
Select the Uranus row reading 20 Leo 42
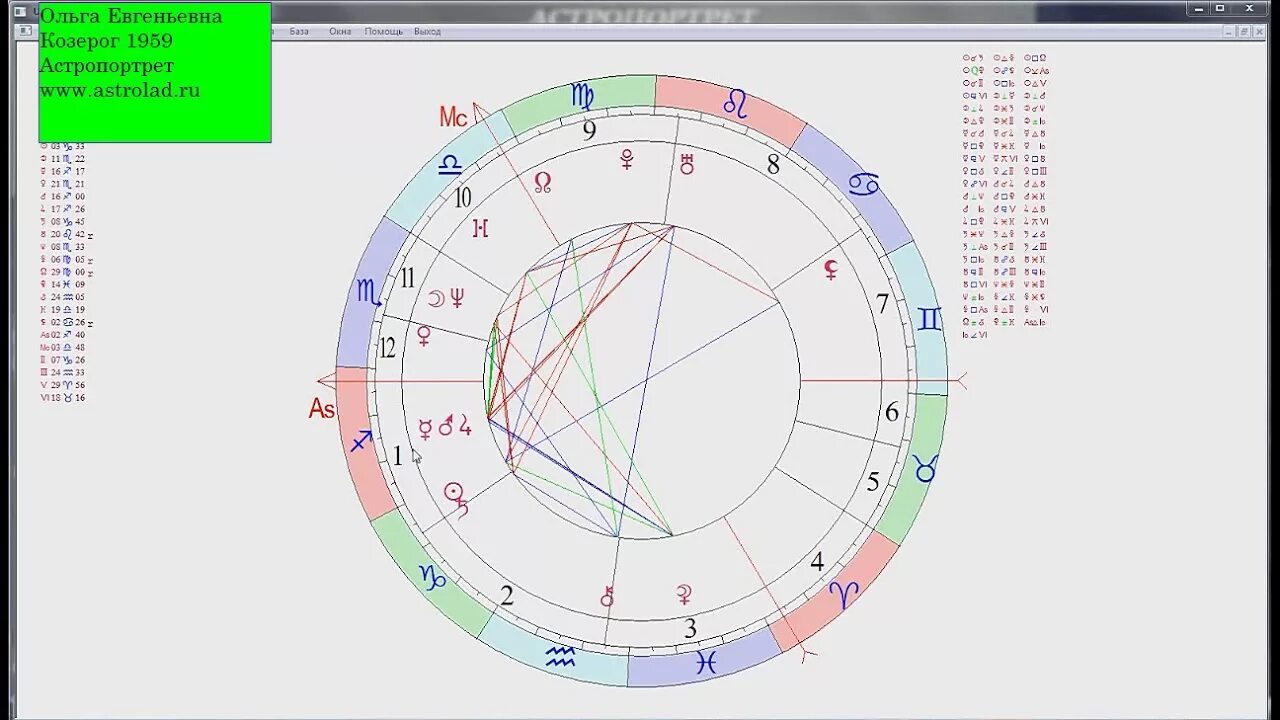[66, 234]
